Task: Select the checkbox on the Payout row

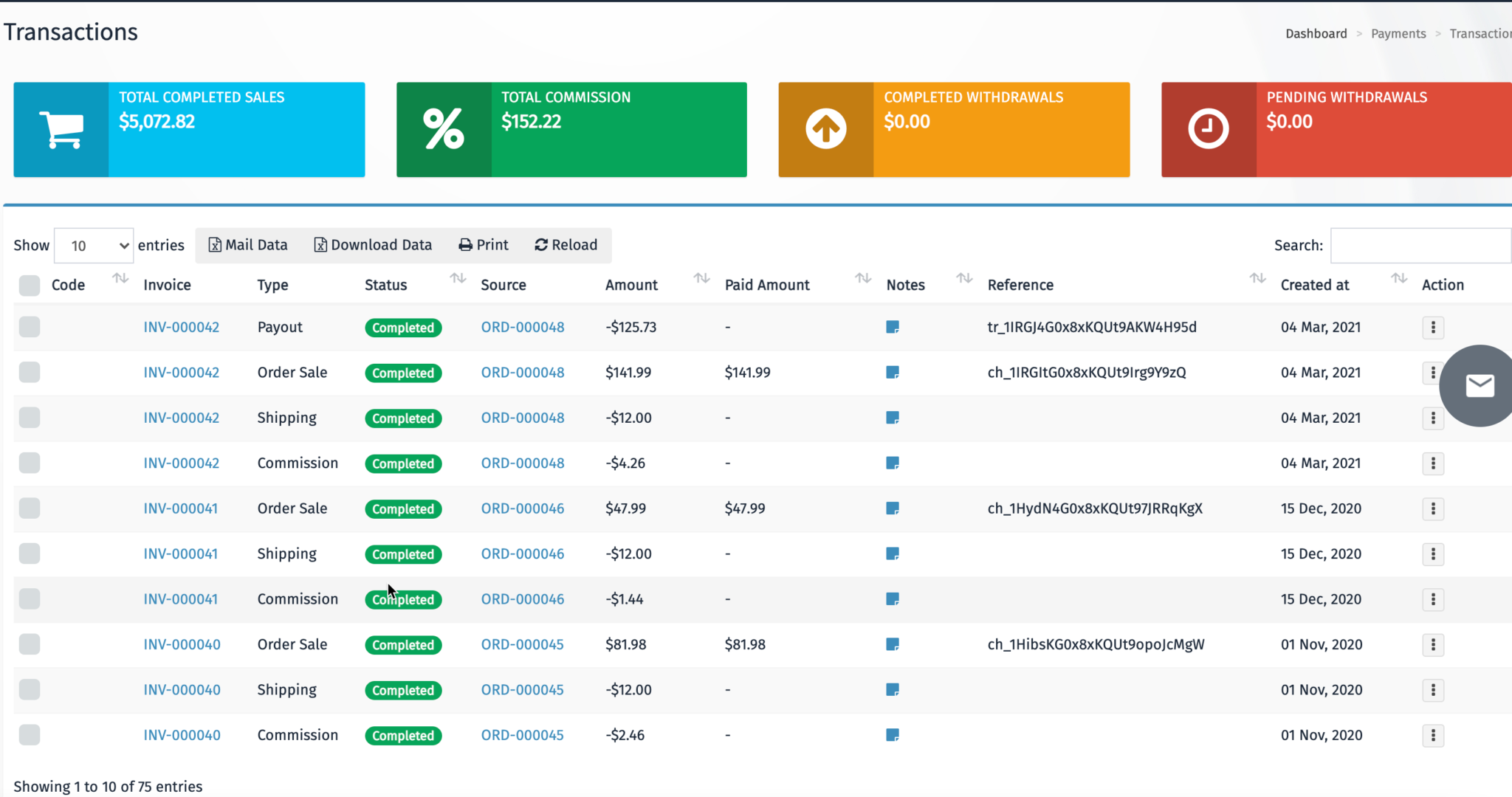Action: click(30, 327)
